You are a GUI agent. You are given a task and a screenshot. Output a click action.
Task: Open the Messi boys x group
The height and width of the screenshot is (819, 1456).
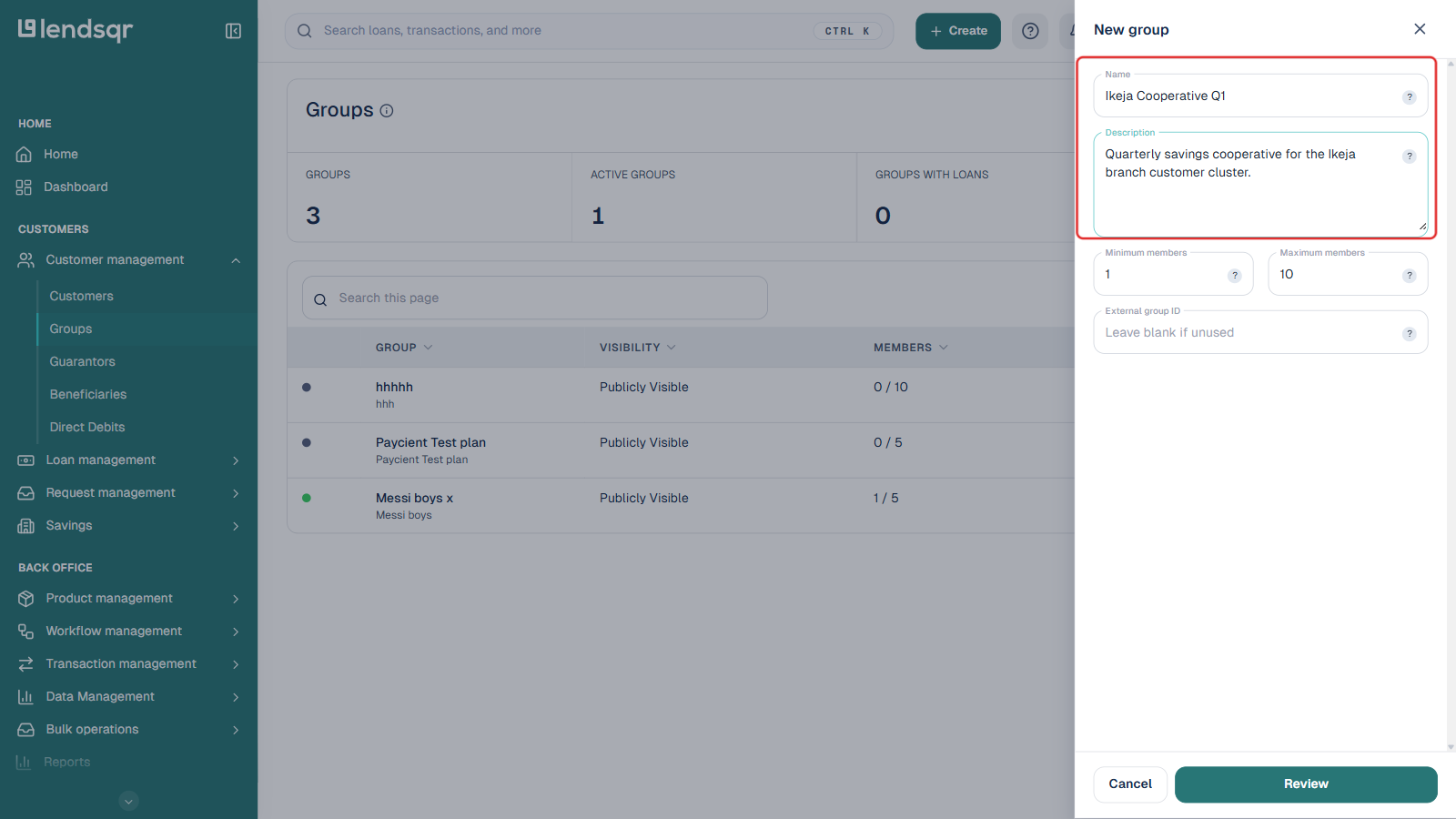pyautogui.click(x=681, y=506)
